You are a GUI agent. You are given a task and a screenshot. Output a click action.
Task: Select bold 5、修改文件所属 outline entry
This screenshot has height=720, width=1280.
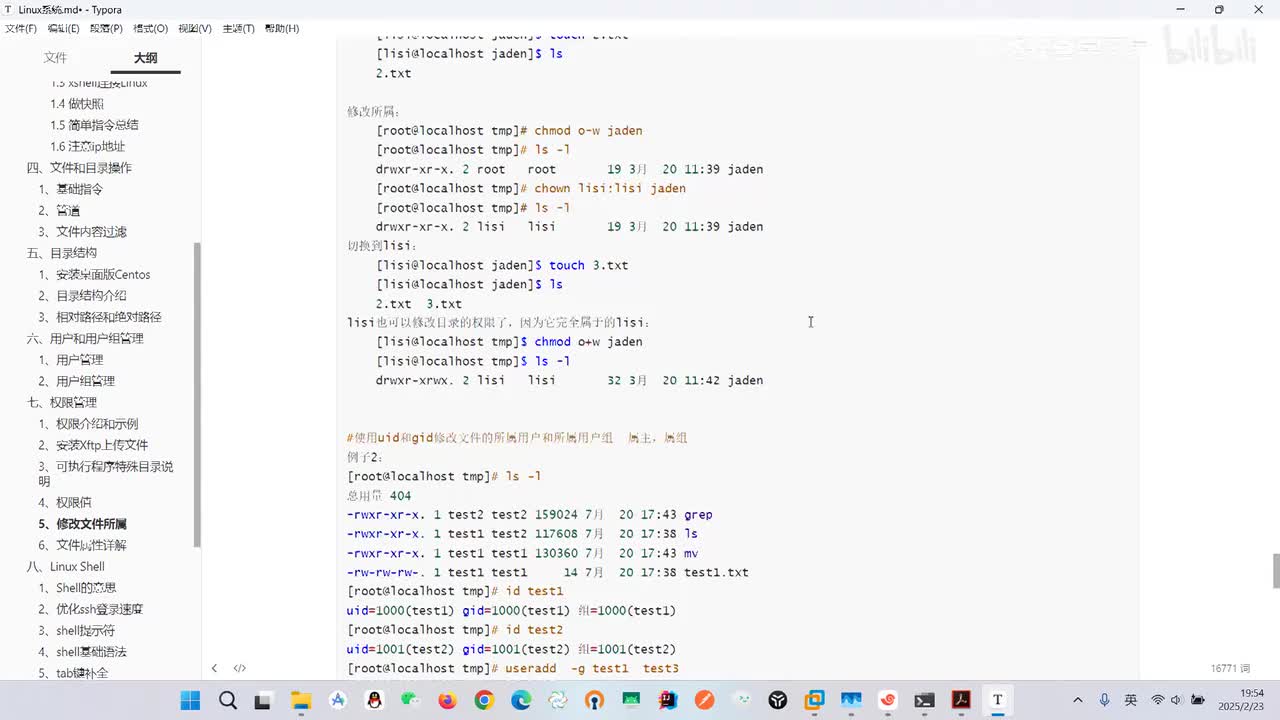click(83, 524)
